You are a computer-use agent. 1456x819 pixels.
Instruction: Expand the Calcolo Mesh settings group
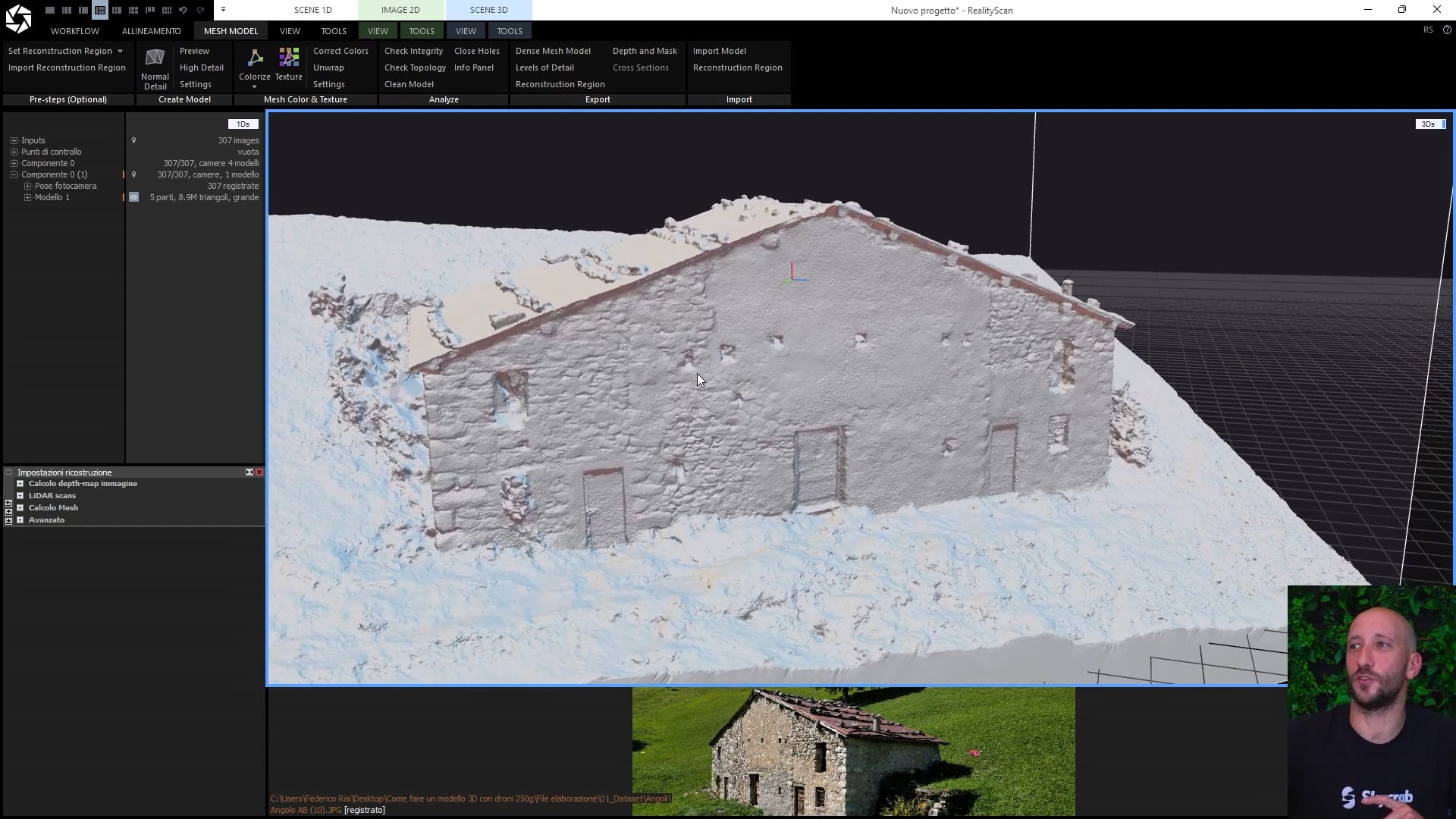pyautogui.click(x=20, y=508)
